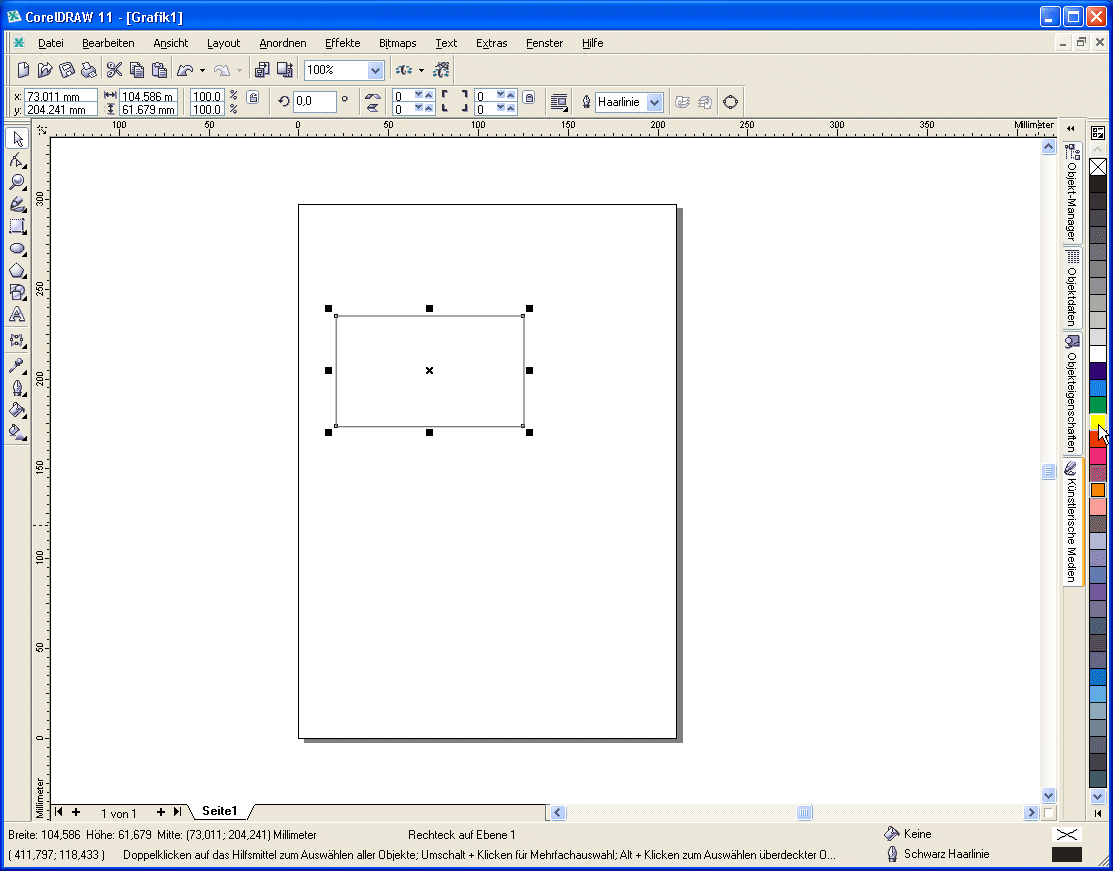Image resolution: width=1113 pixels, height=871 pixels.
Task: Toggle the non-proportional scaling lock
Action: pyautogui.click(x=253, y=97)
